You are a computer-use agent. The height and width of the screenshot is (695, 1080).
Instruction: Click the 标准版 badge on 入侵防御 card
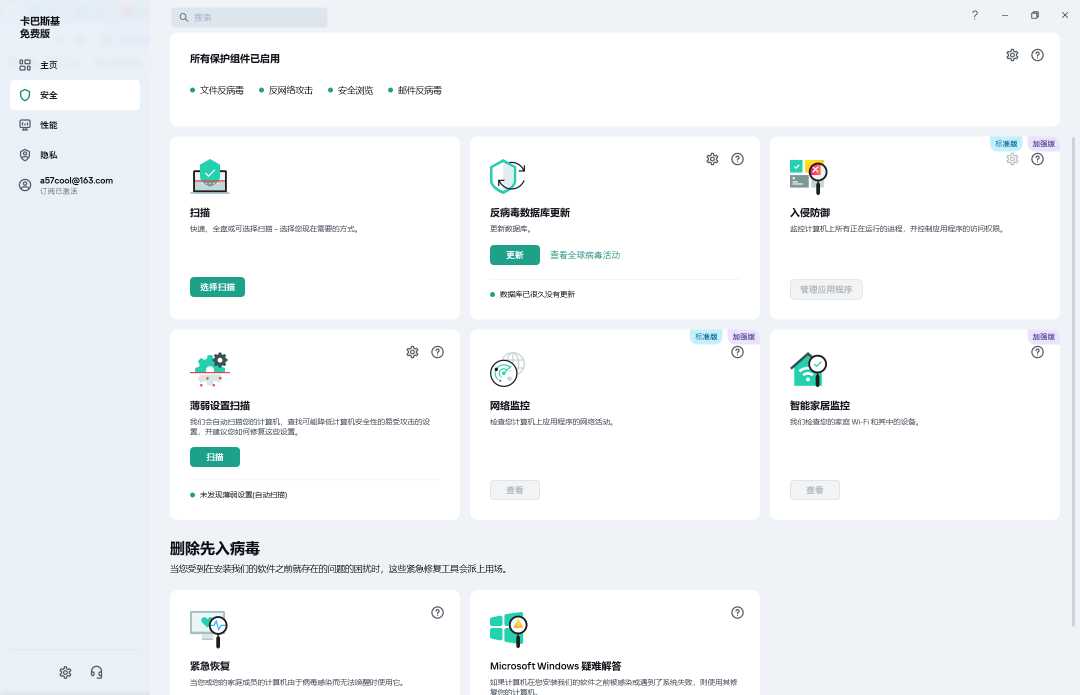pos(1006,143)
